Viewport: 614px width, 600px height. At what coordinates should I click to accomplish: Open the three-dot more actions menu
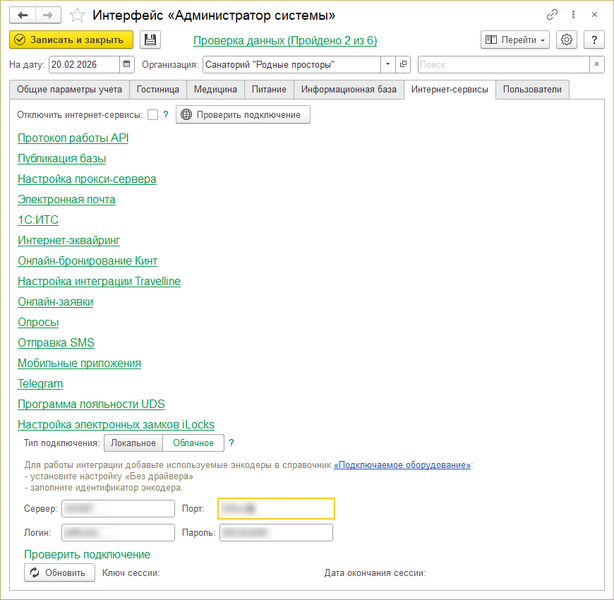[x=573, y=15]
